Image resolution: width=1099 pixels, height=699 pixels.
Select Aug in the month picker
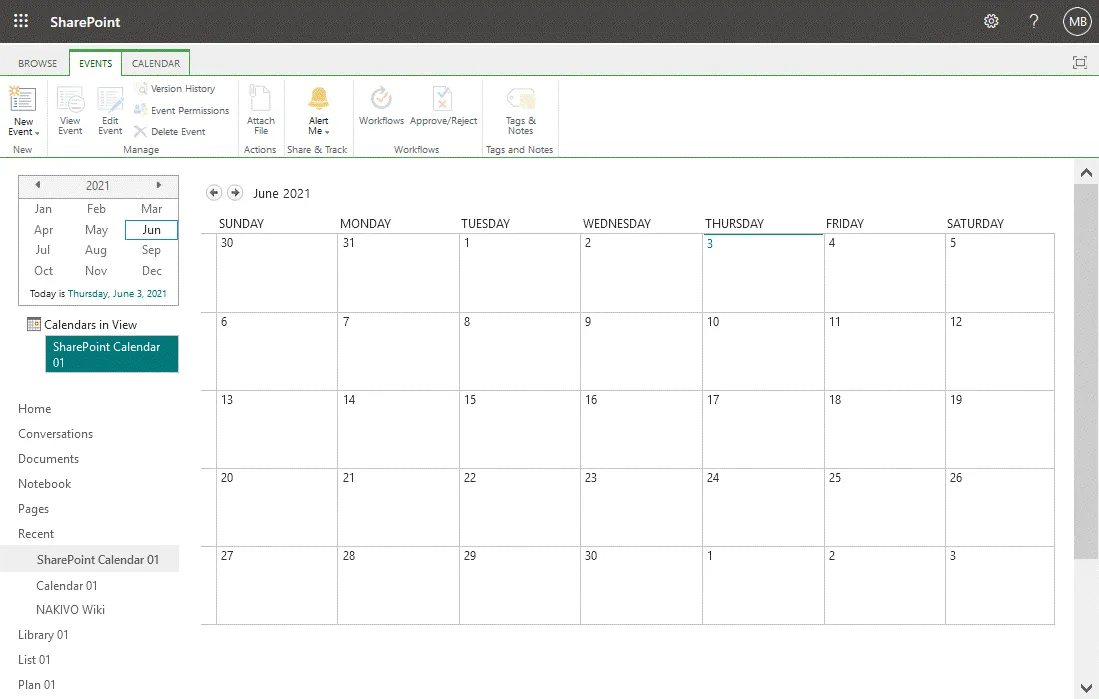coord(96,250)
